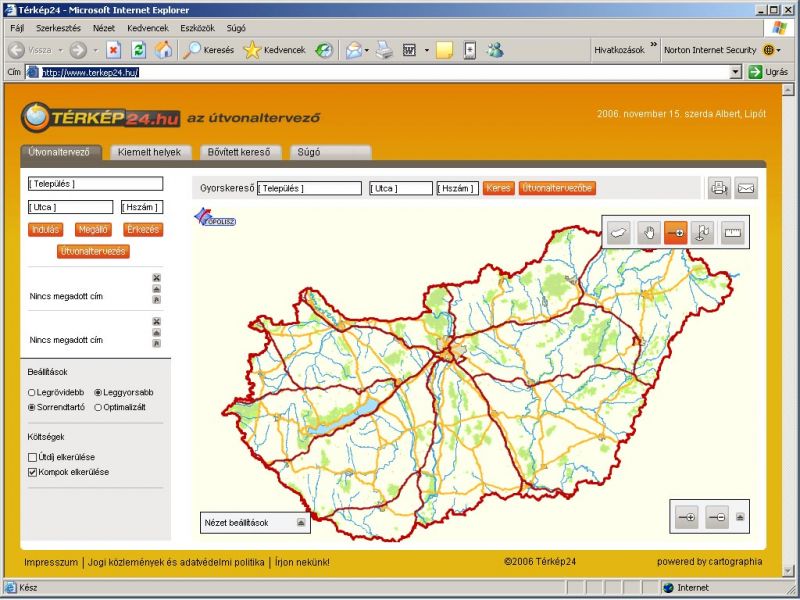Open the Back button history dropdown

[60, 50]
